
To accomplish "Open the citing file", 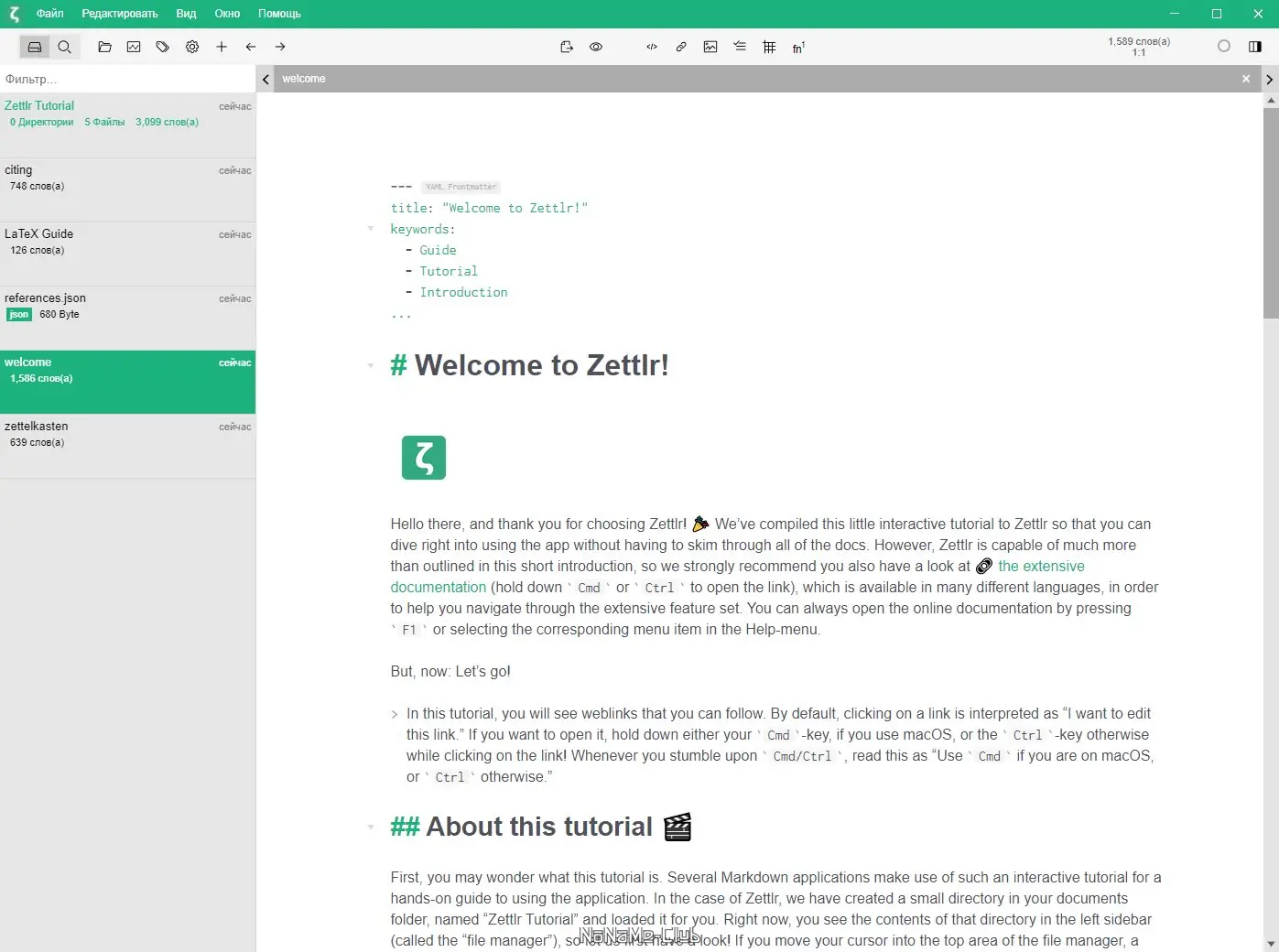I will click(128, 189).
